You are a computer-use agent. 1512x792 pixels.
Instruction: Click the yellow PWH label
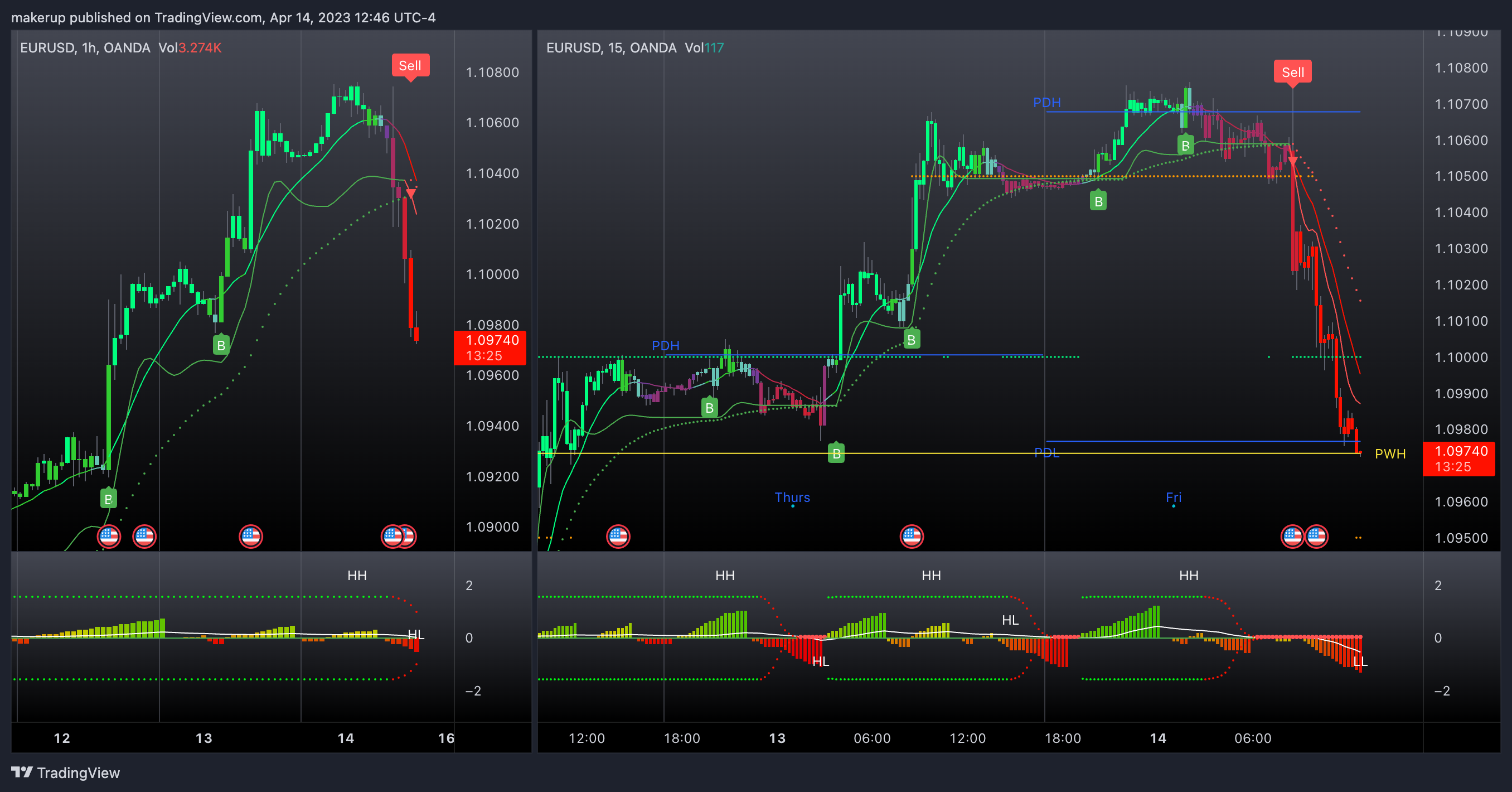click(1390, 453)
